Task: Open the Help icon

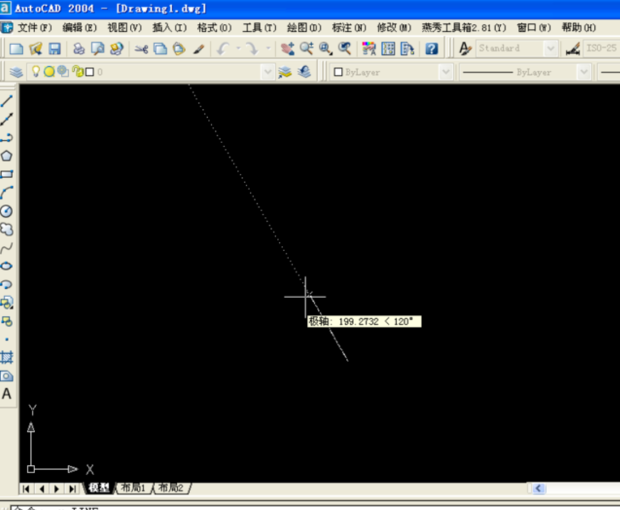Action: pos(432,49)
